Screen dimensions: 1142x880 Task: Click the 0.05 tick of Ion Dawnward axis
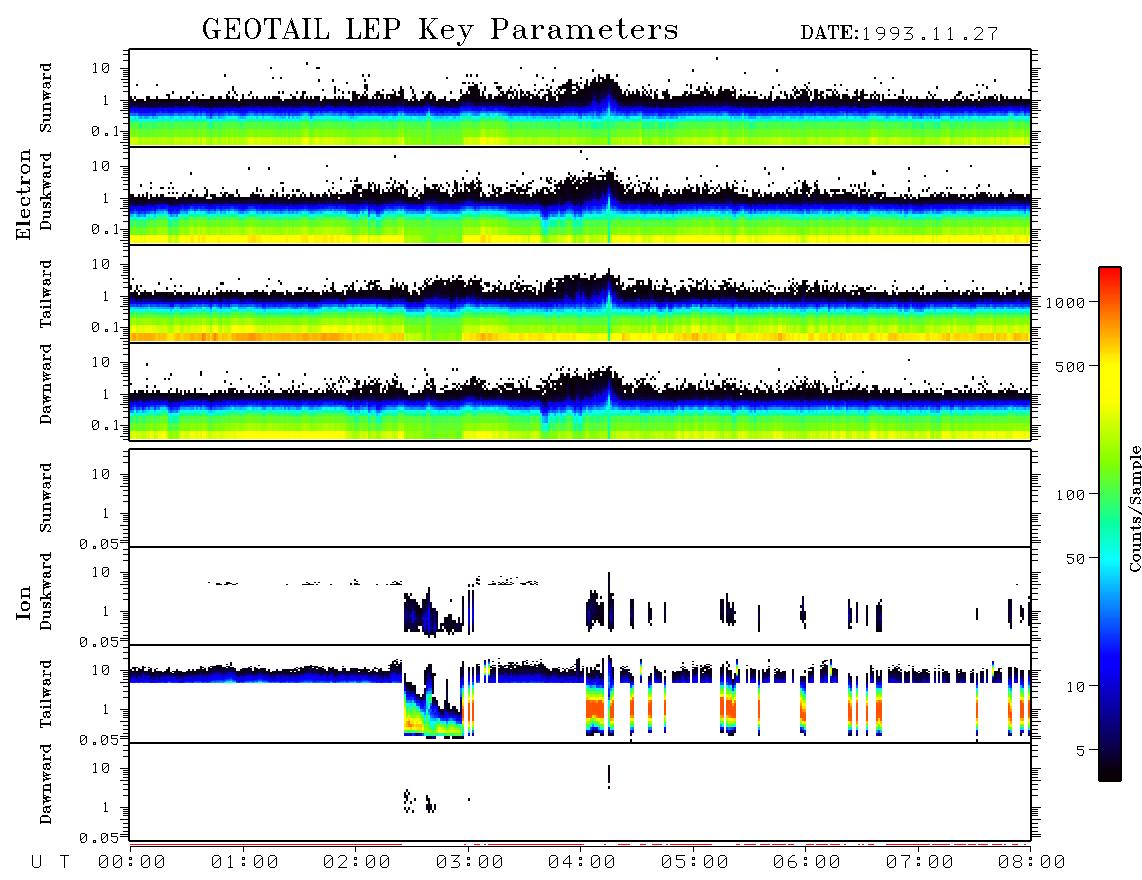coord(100,838)
